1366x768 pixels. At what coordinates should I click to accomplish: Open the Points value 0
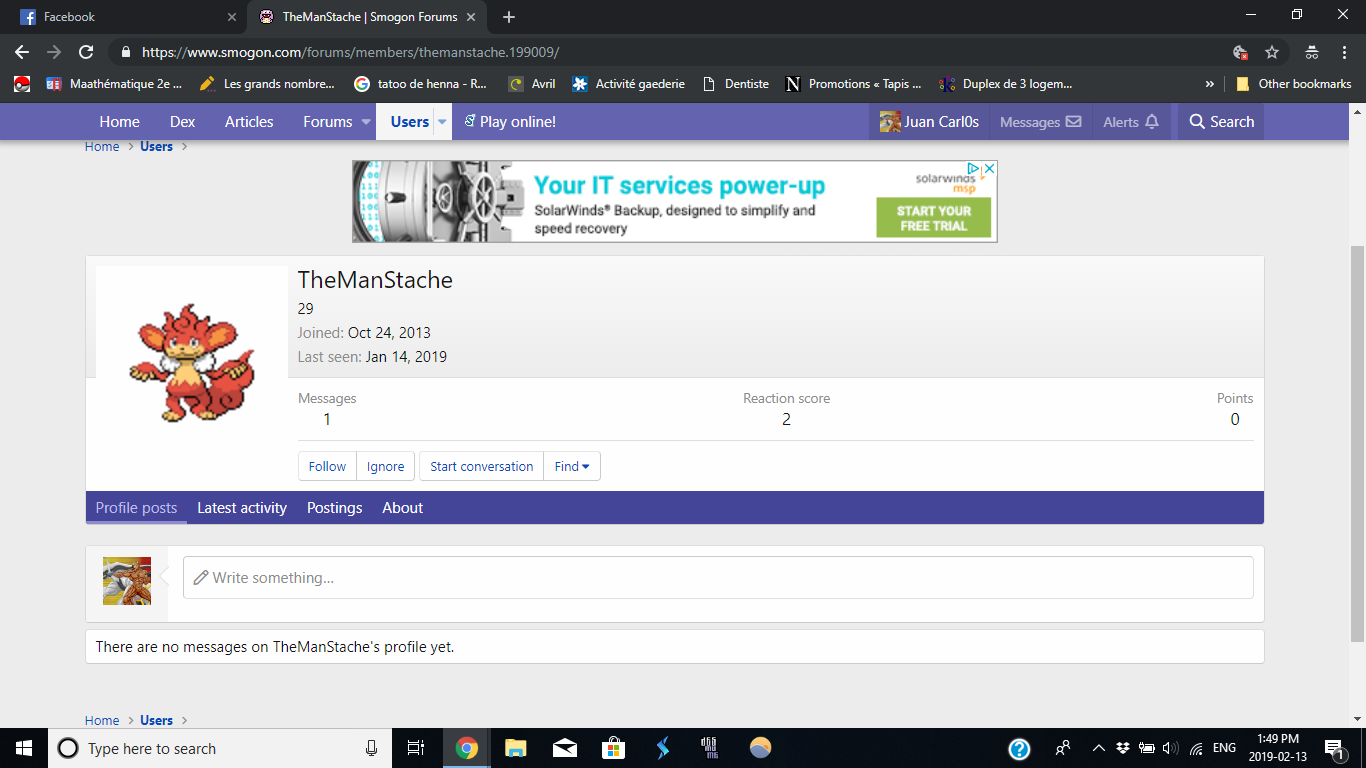[1235, 420]
